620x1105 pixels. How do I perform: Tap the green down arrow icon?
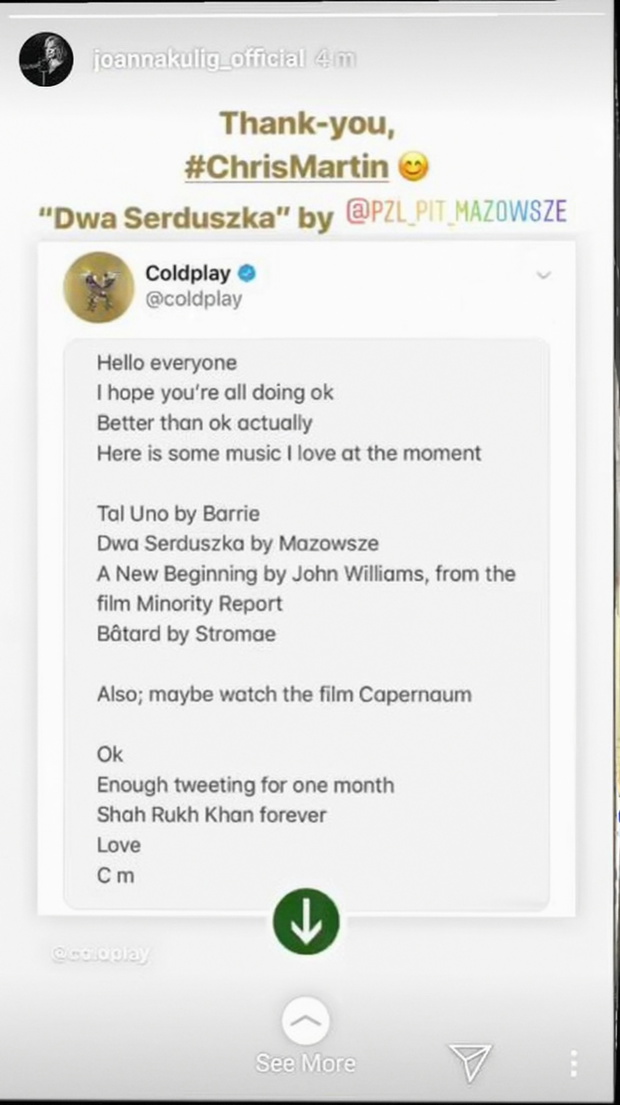306,920
